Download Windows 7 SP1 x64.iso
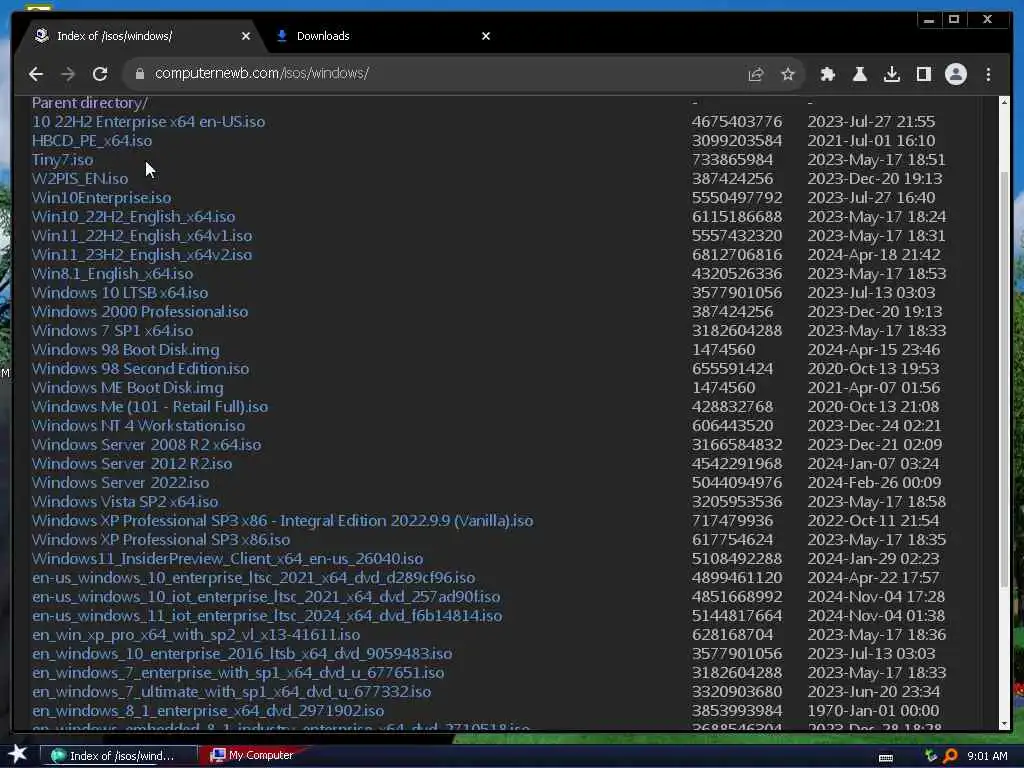Image resolution: width=1024 pixels, height=768 pixels. 112,330
